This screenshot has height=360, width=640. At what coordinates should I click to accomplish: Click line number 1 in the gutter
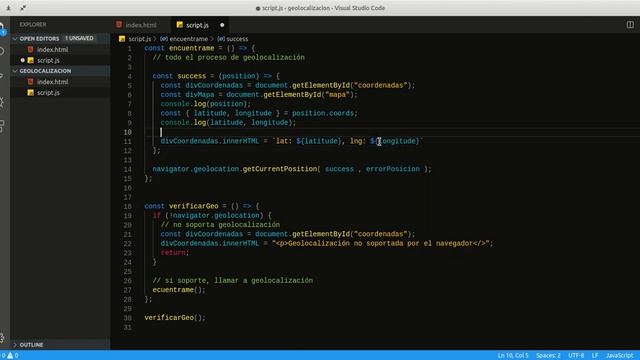pyautogui.click(x=129, y=49)
